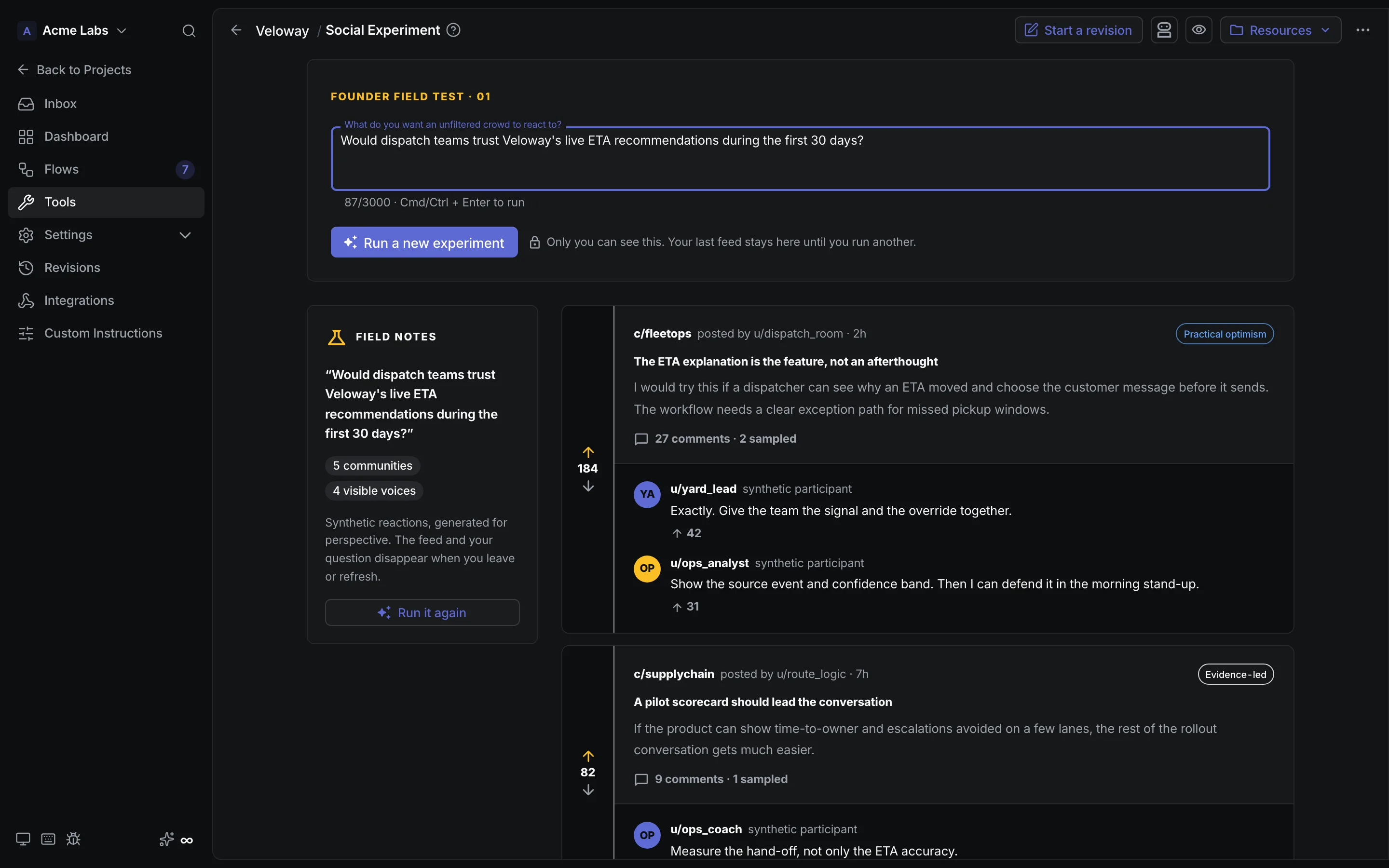Toggle the eye preview icon in header
This screenshot has width=1389, height=868.
[1199, 30]
